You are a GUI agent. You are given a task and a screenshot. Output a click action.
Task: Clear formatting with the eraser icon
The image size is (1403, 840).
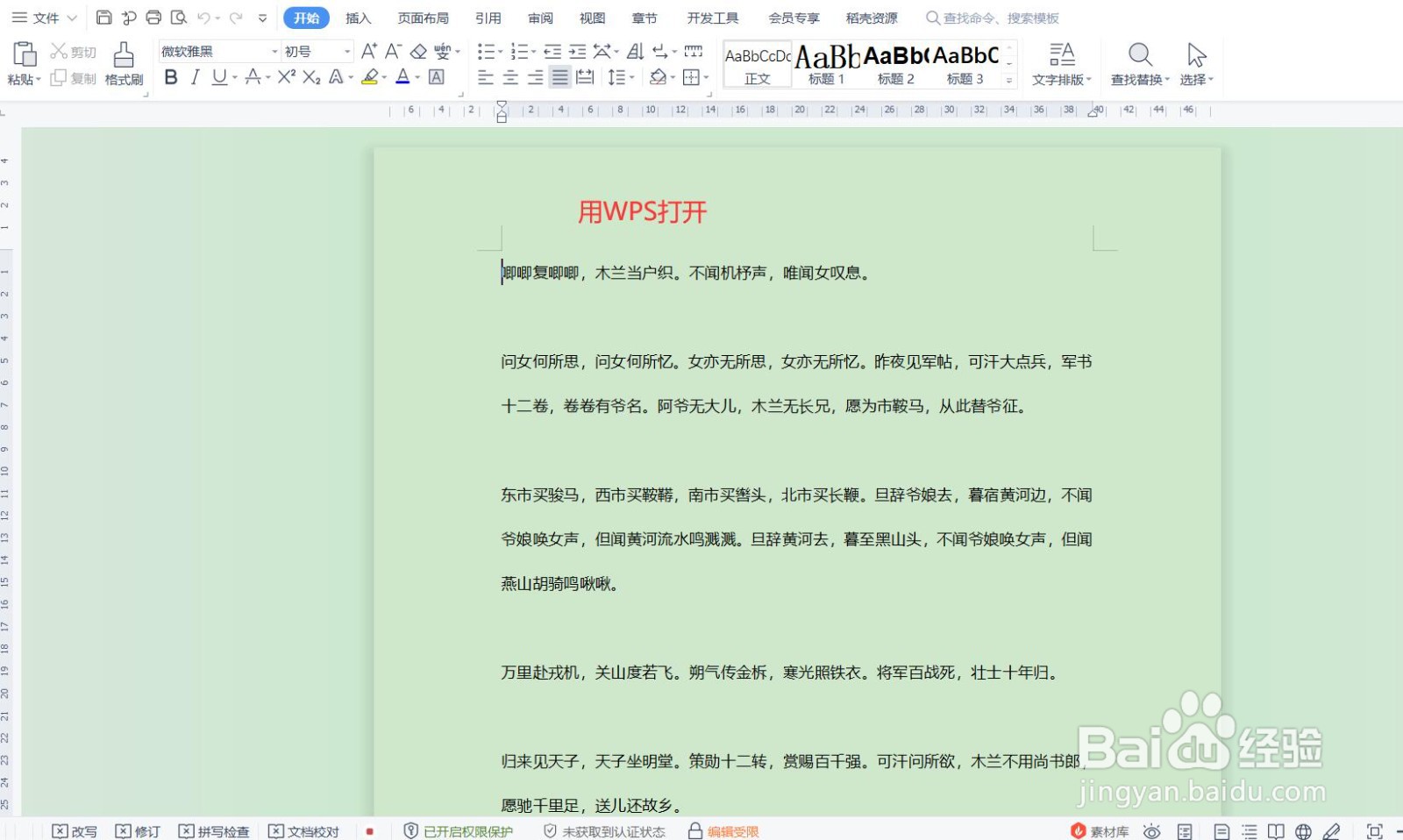tap(419, 52)
